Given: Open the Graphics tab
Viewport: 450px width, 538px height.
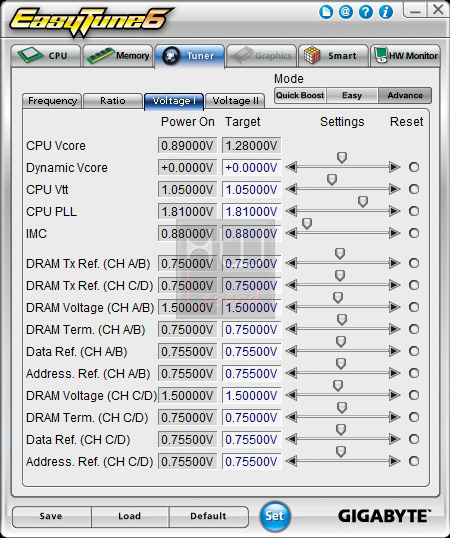Looking at the screenshot, I should 261,56.
